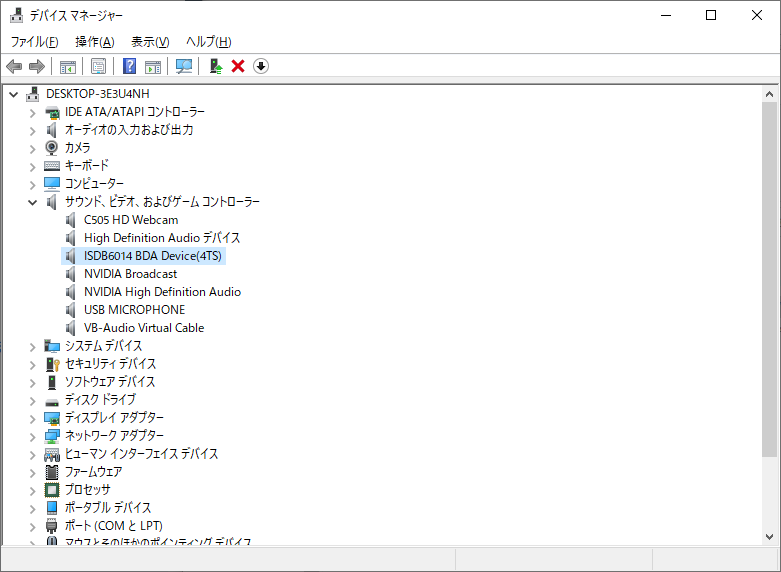The width and height of the screenshot is (781, 572).
Task: Click the speaker icon beside NVIDIA Broadcast
Action: [71, 274]
